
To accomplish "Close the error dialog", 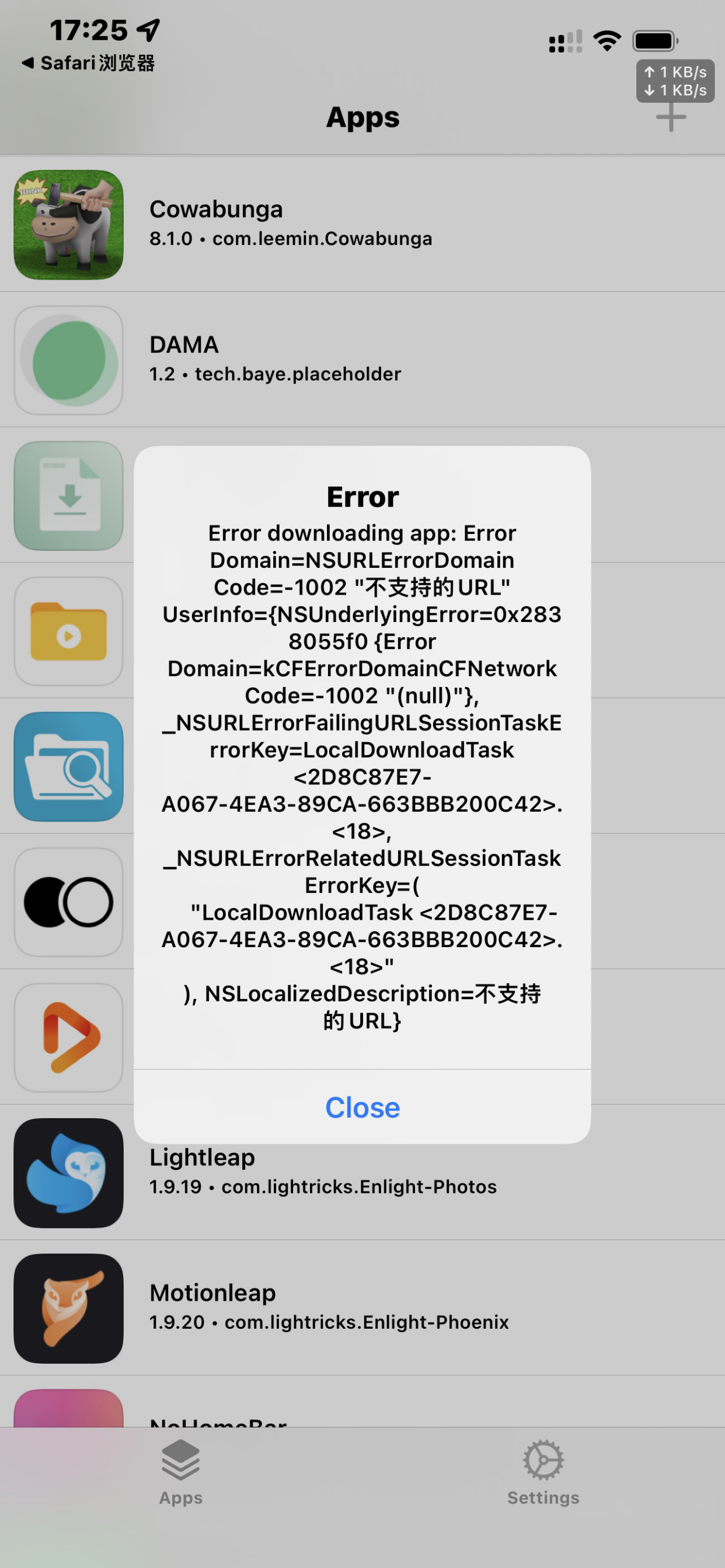I will (x=362, y=1107).
